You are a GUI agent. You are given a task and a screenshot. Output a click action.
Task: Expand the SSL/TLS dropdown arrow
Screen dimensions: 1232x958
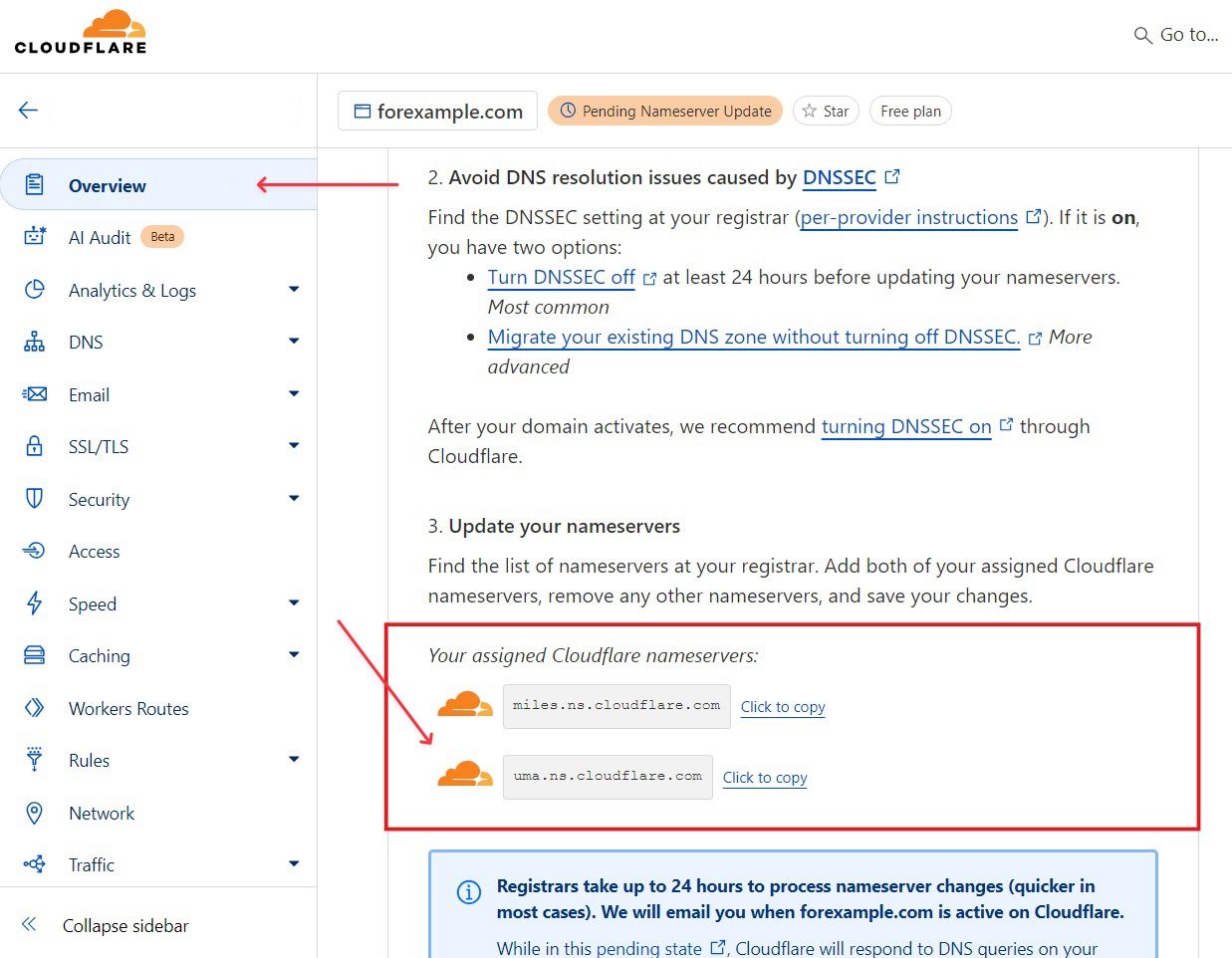294,446
